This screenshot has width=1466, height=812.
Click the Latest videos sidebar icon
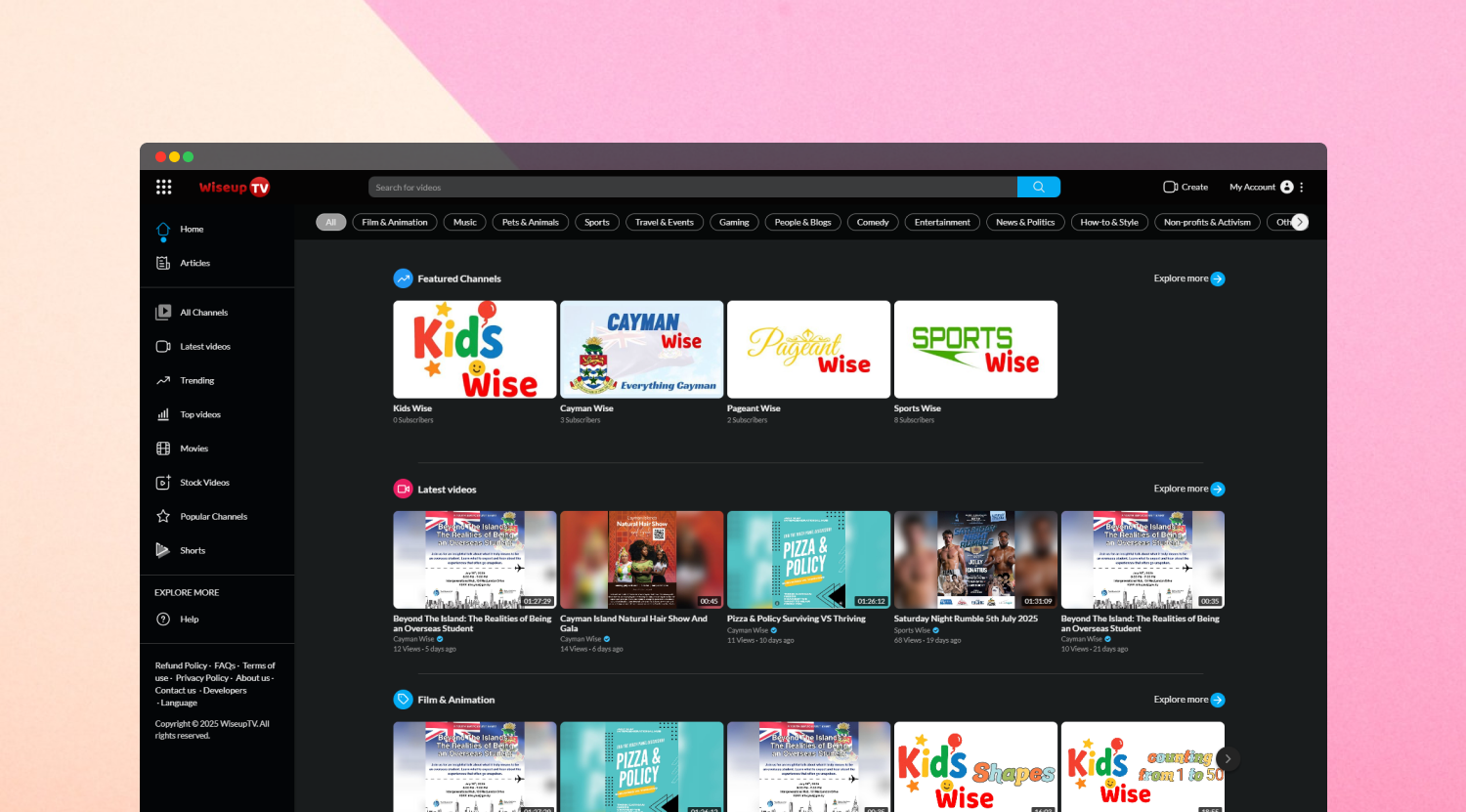click(x=163, y=347)
